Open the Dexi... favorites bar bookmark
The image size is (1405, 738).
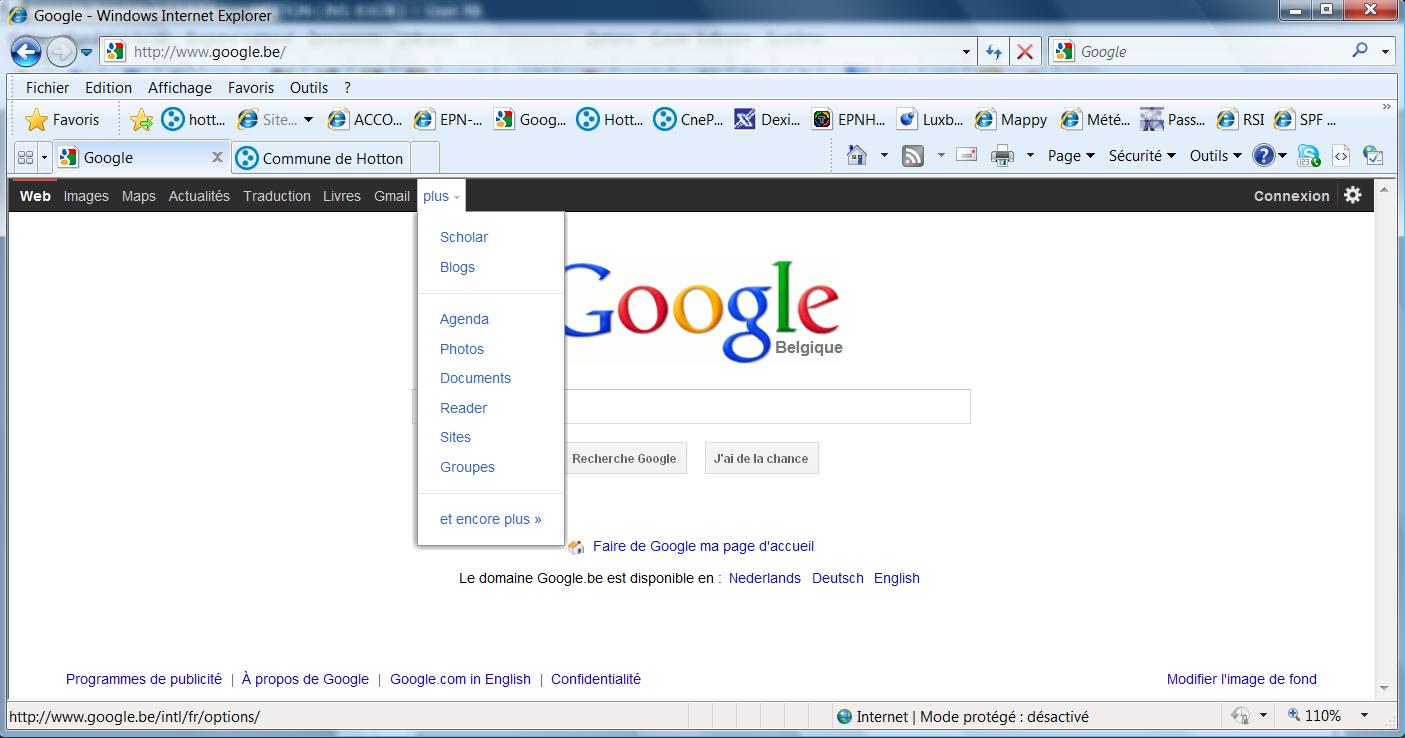click(x=767, y=120)
